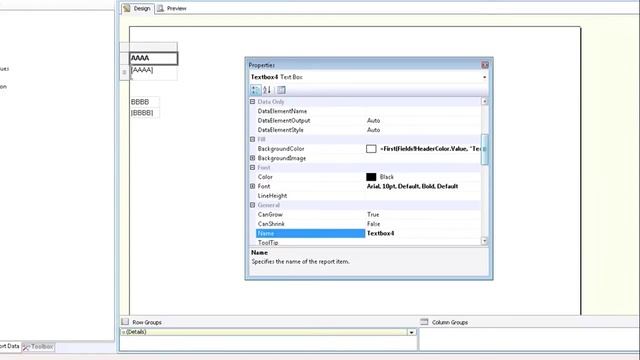Click the black Color swatch

pos(371,177)
